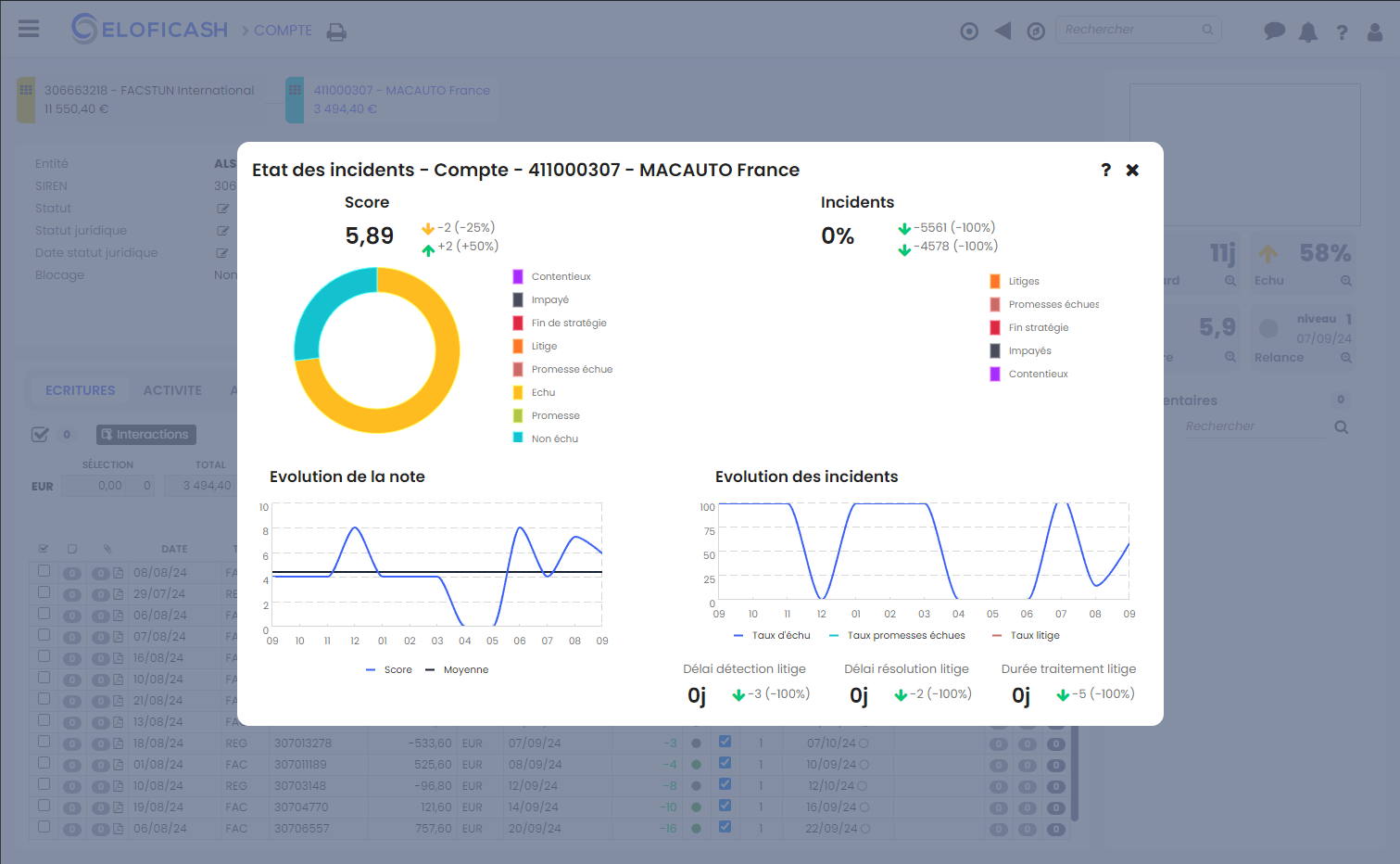Click the Relance tile label
Viewport: 1400px width, 864px height.
click(x=1279, y=358)
